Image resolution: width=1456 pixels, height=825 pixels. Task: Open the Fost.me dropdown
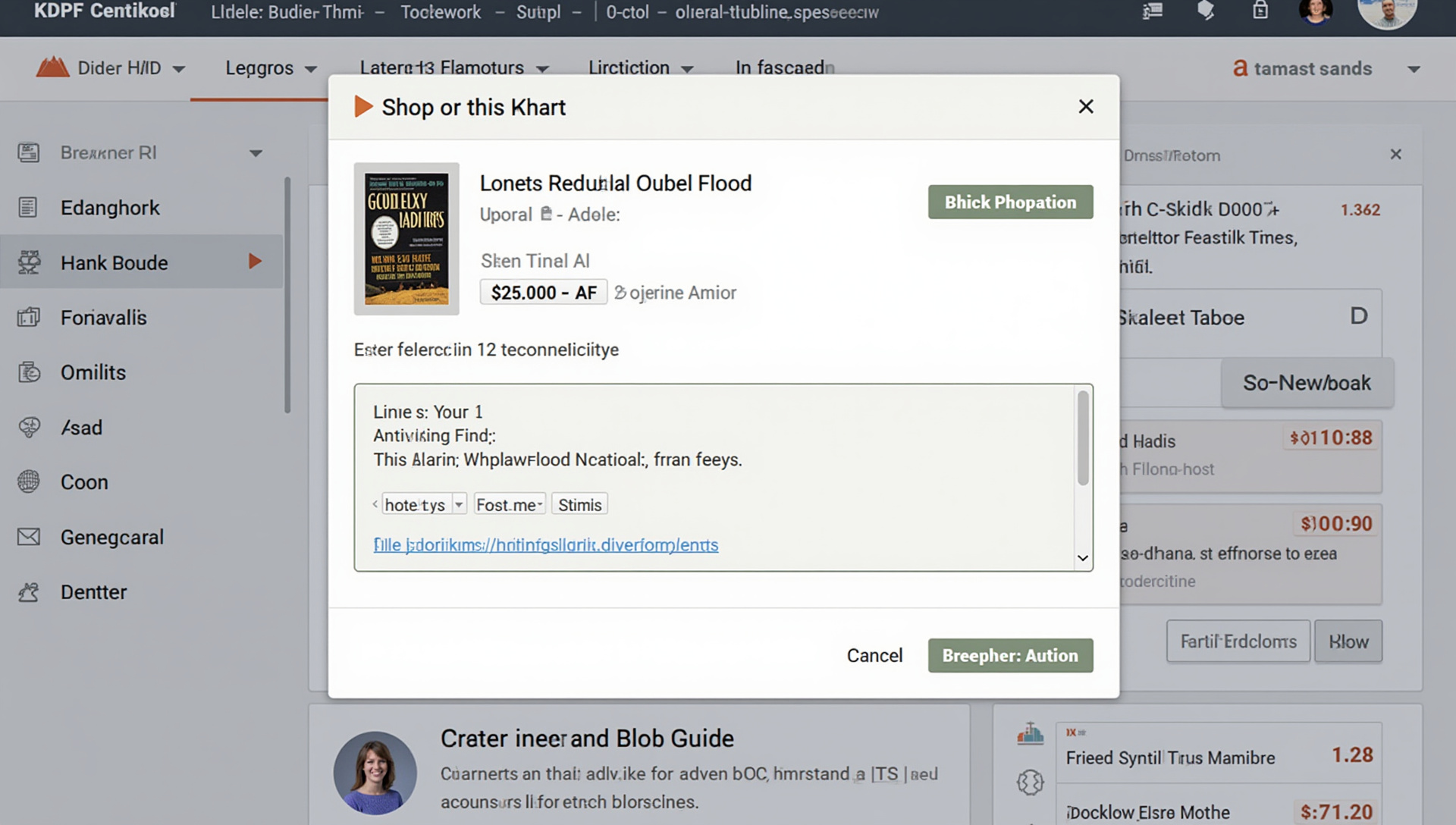coord(510,504)
